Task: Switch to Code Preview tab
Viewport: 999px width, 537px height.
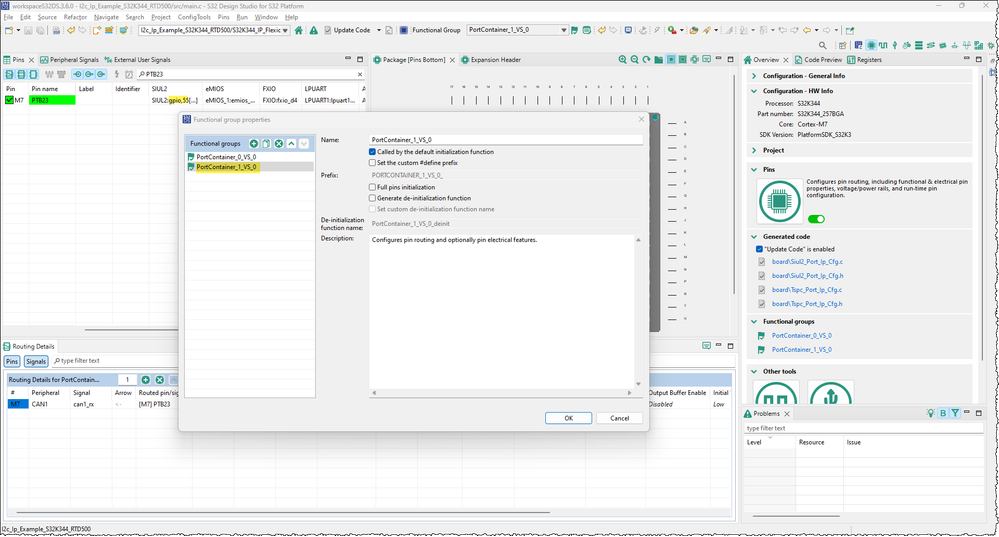Action: 817,60
